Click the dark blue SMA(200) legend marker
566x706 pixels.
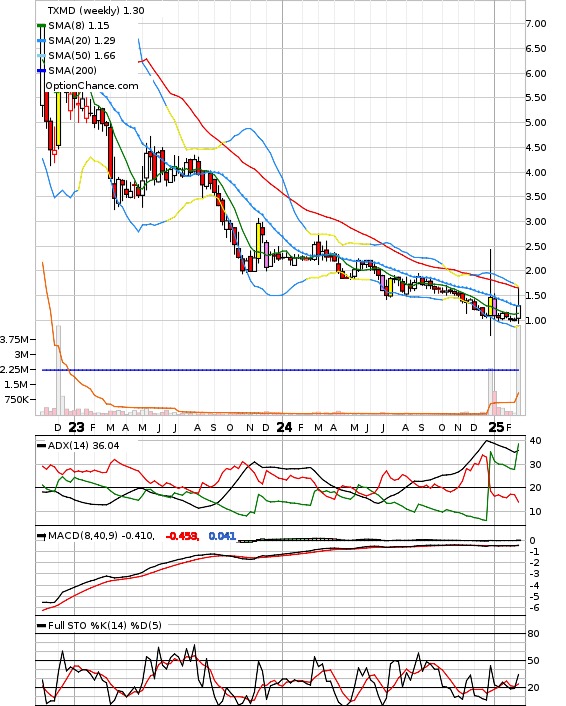click(41, 70)
